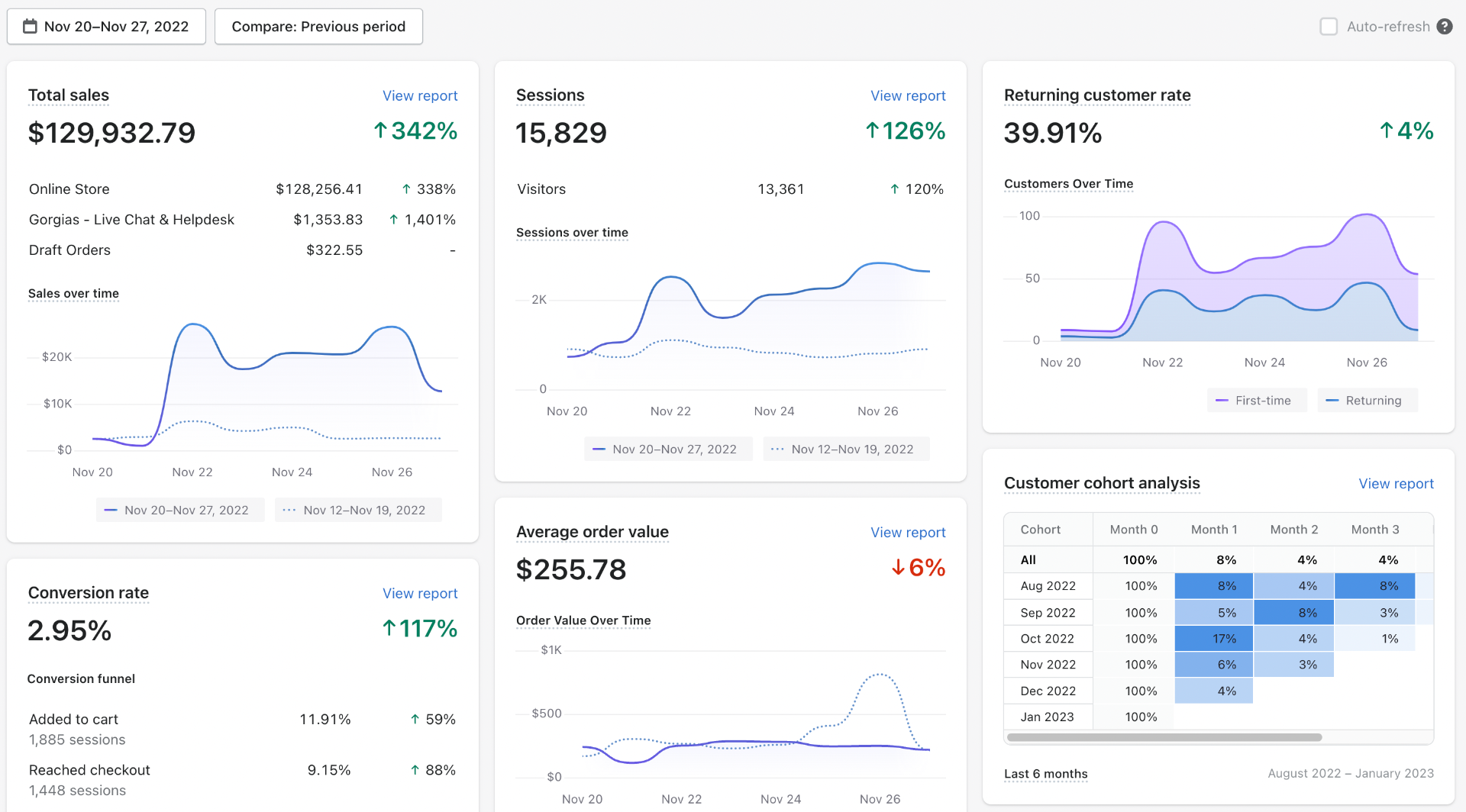1466x812 pixels.
Task: Click the Reached checkout funnel row
Action: [x=242, y=780]
